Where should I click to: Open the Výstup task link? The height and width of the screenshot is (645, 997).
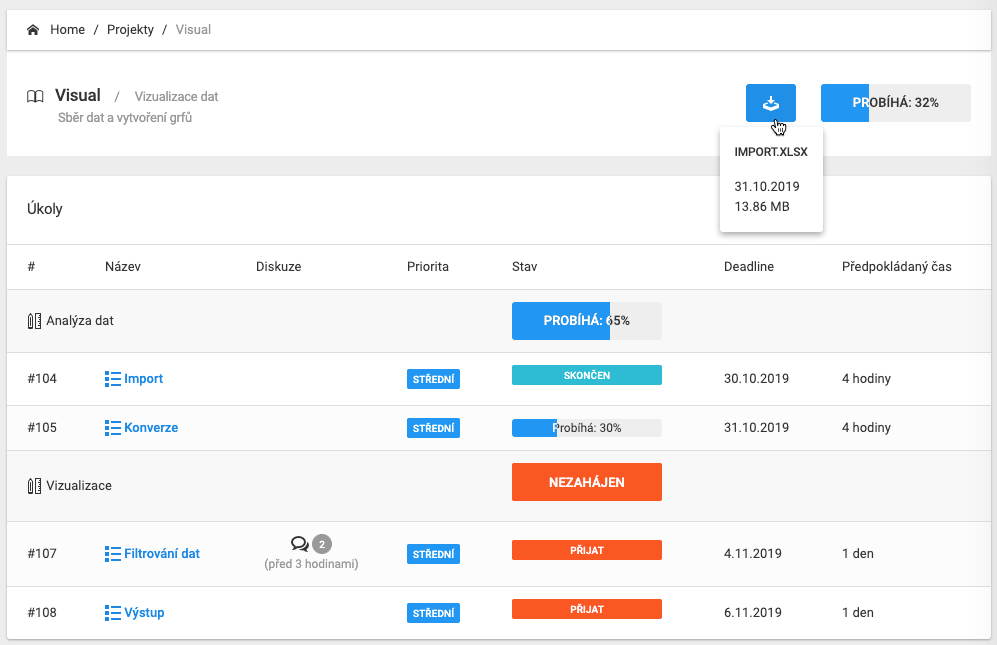(x=144, y=613)
